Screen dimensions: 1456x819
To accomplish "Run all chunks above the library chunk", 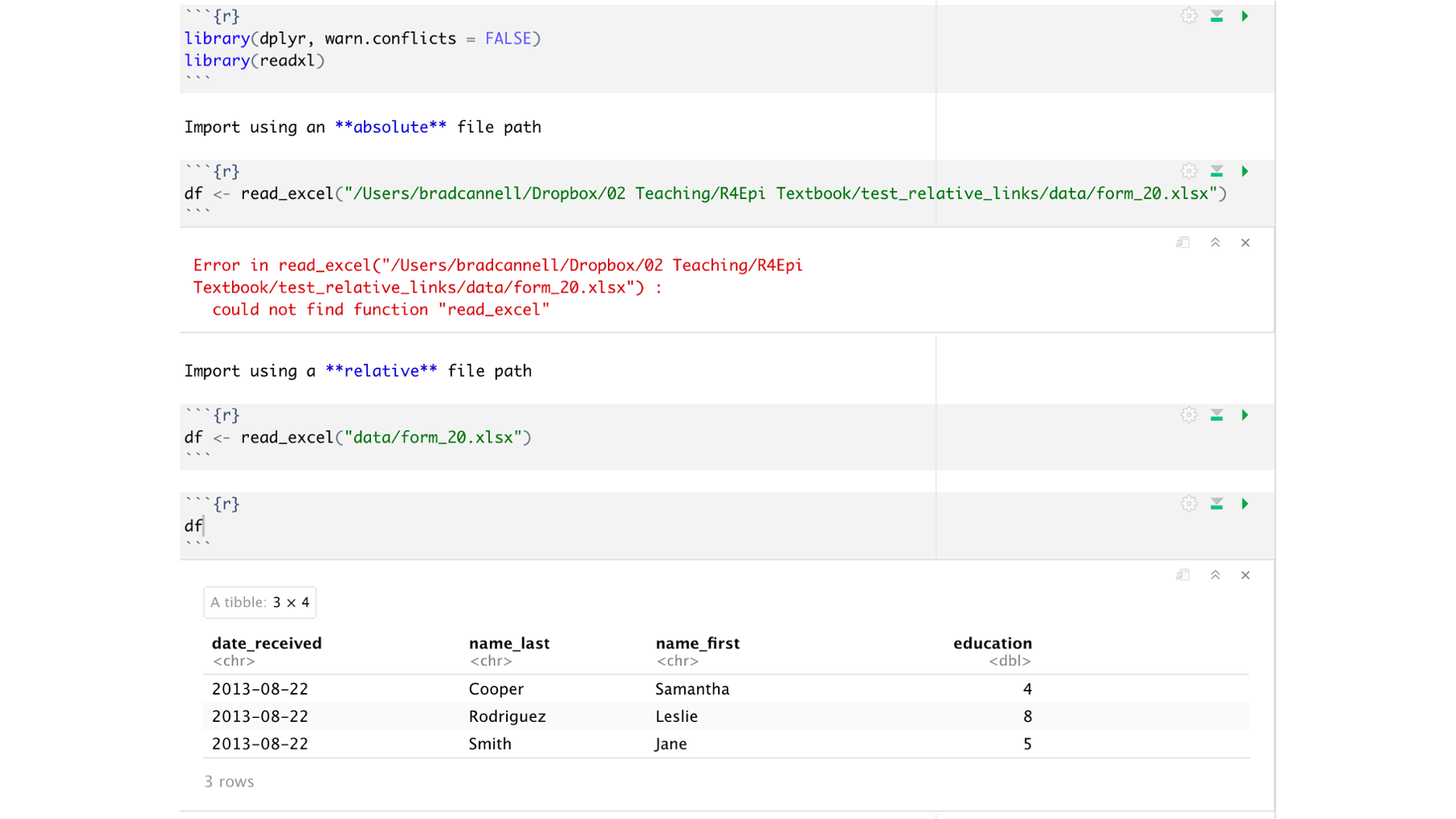I will [x=1217, y=16].
